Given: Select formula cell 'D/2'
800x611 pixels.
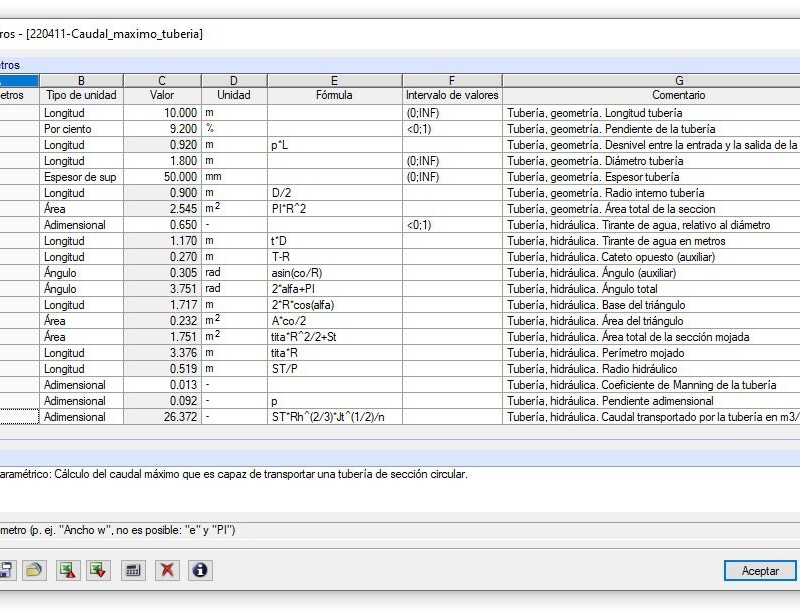Looking at the screenshot, I should [x=335, y=193].
